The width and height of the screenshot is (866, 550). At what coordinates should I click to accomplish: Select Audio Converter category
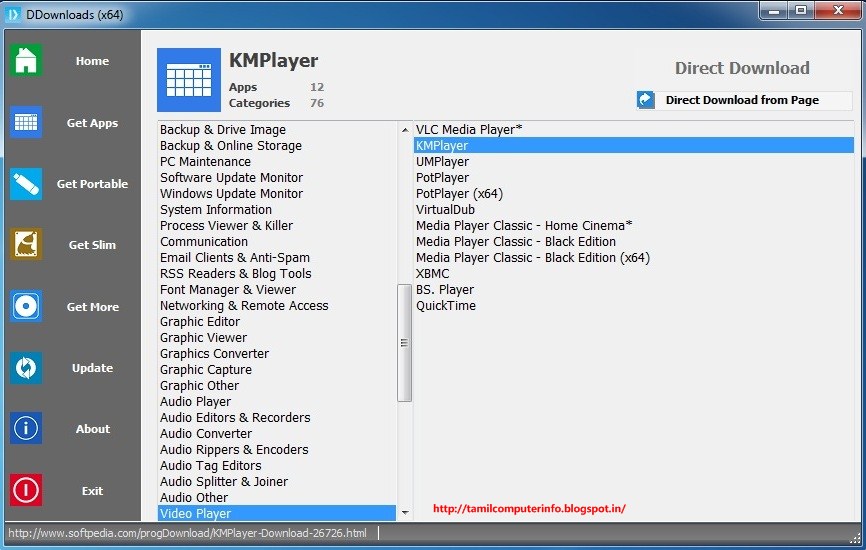click(277, 434)
